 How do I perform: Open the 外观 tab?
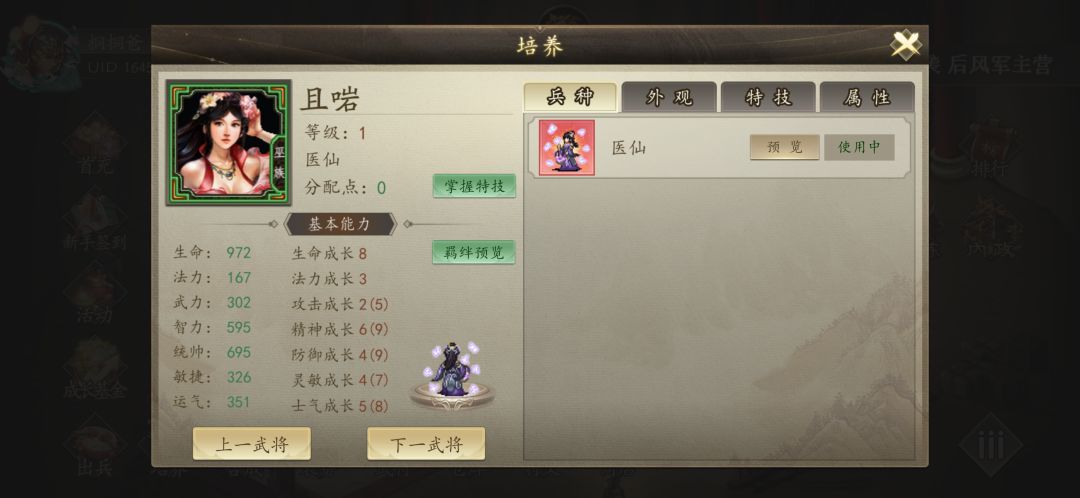pos(669,98)
